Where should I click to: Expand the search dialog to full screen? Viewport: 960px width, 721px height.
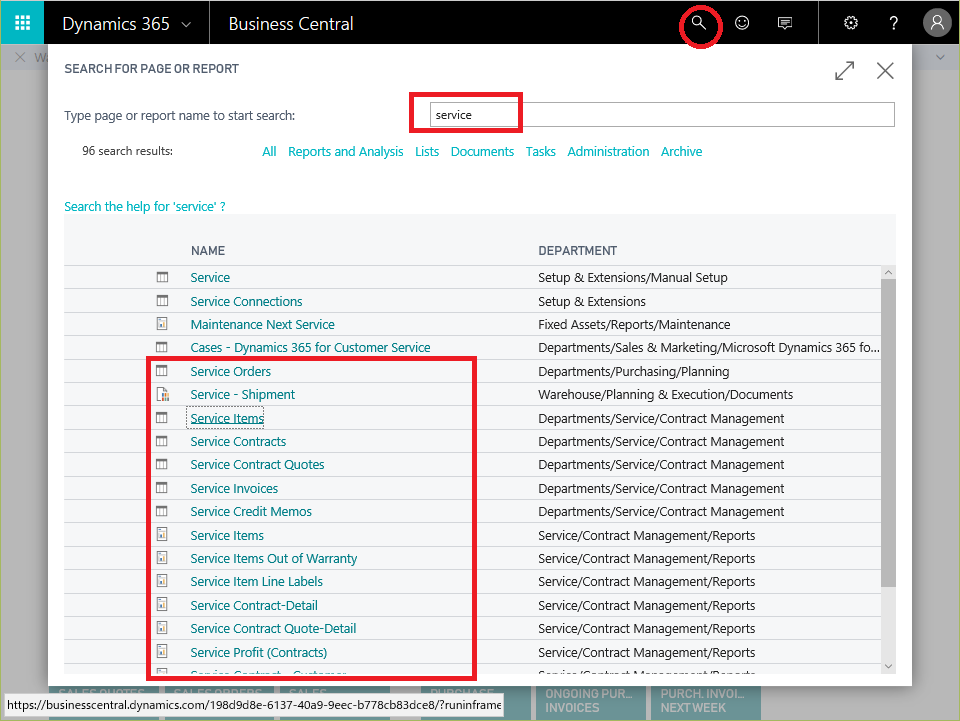coord(845,70)
